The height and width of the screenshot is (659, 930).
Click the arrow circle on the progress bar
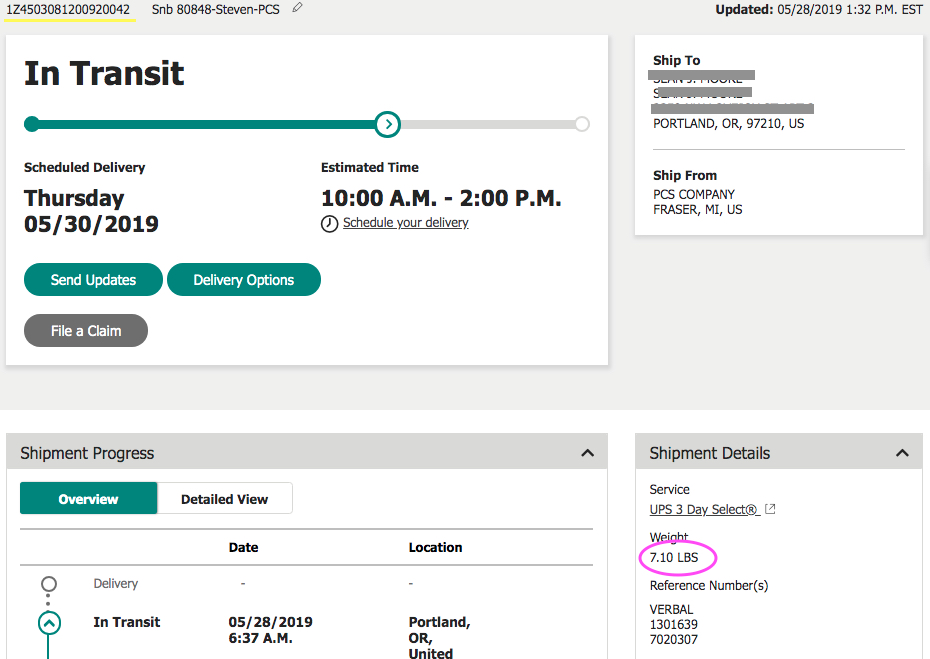(387, 124)
